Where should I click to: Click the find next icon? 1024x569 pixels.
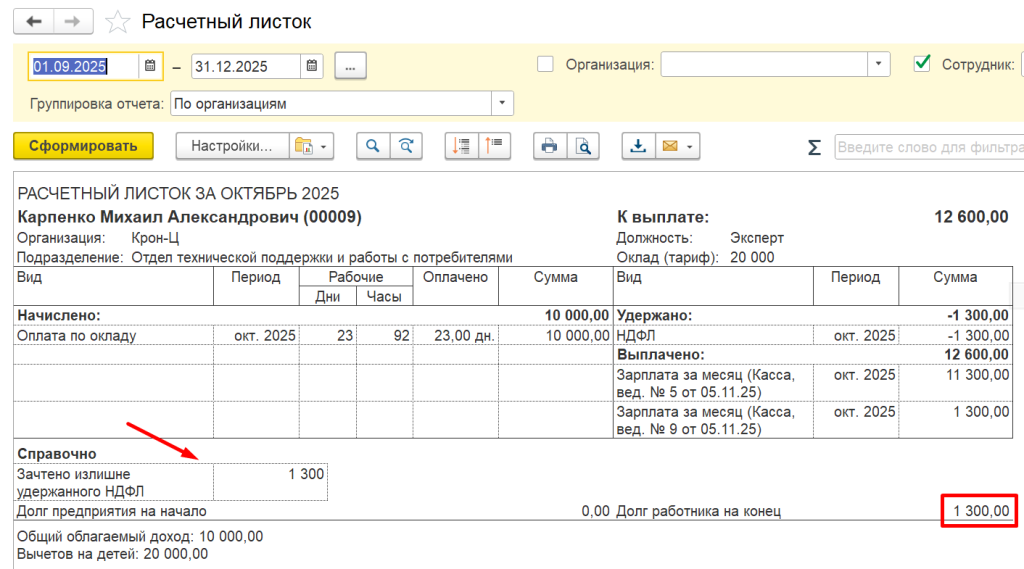click(x=406, y=146)
